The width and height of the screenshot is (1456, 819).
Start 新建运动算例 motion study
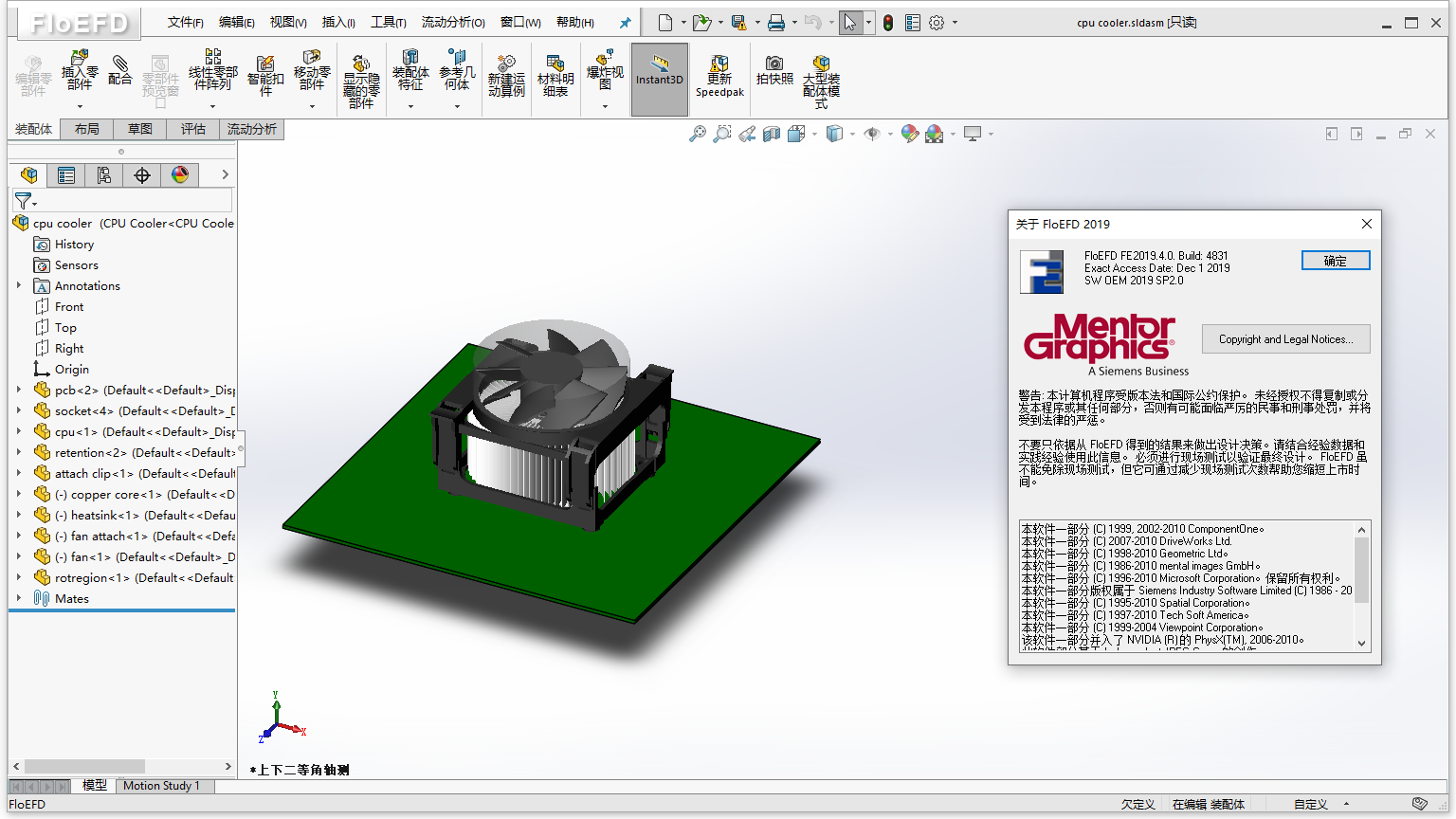[507, 76]
